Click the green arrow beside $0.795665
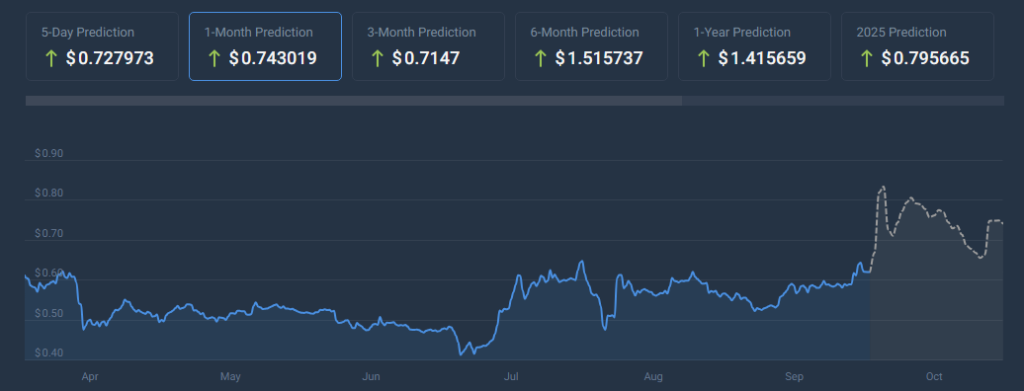The height and width of the screenshot is (391, 1024). click(867, 59)
